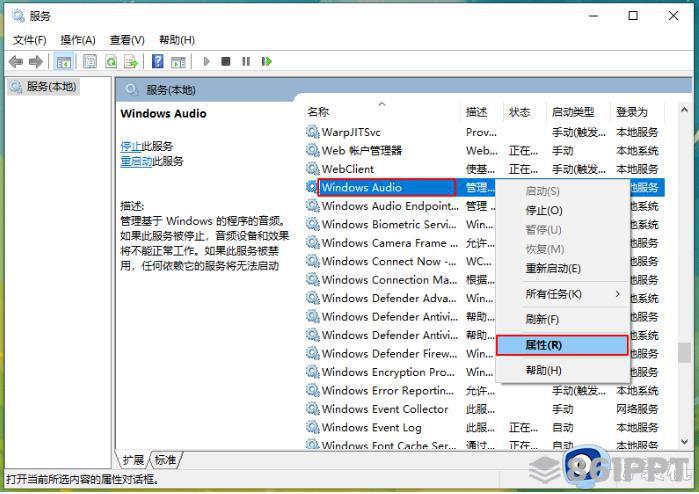Click the Properties toolbar icon
Screen dimensions: 699x494
[x=90, y=62]
